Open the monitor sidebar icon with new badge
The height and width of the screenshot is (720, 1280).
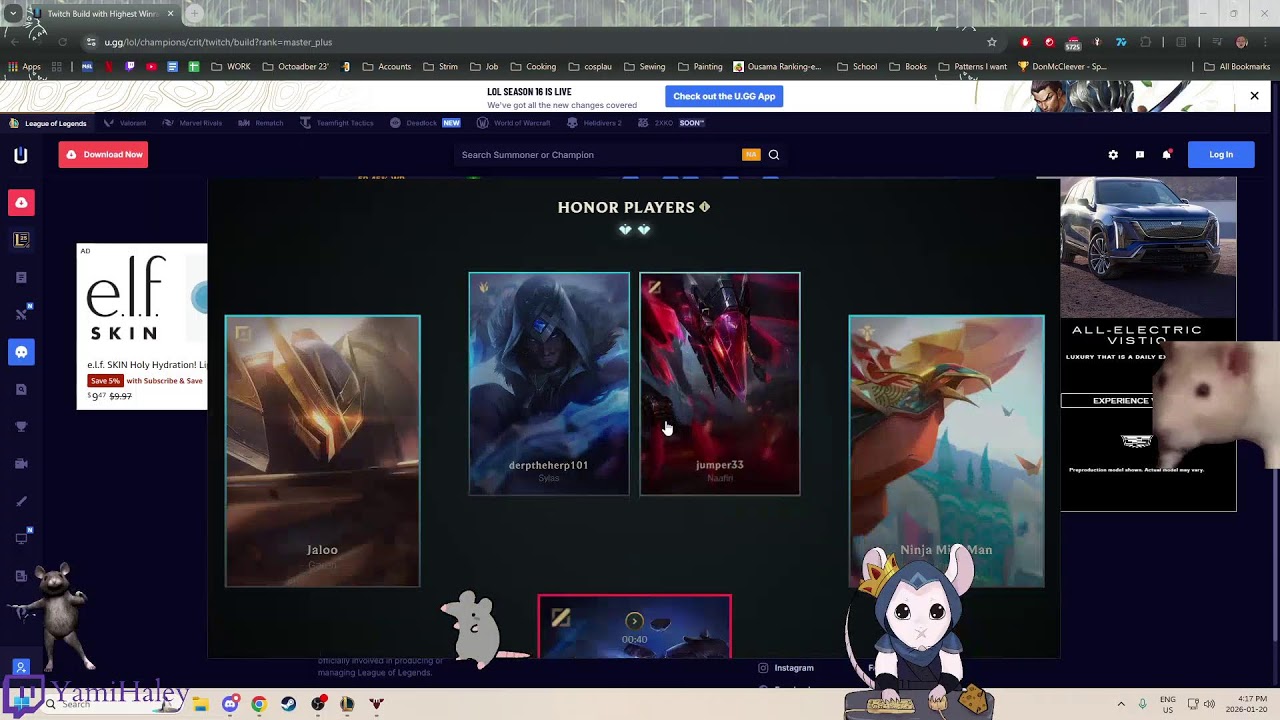pos(21,538)
